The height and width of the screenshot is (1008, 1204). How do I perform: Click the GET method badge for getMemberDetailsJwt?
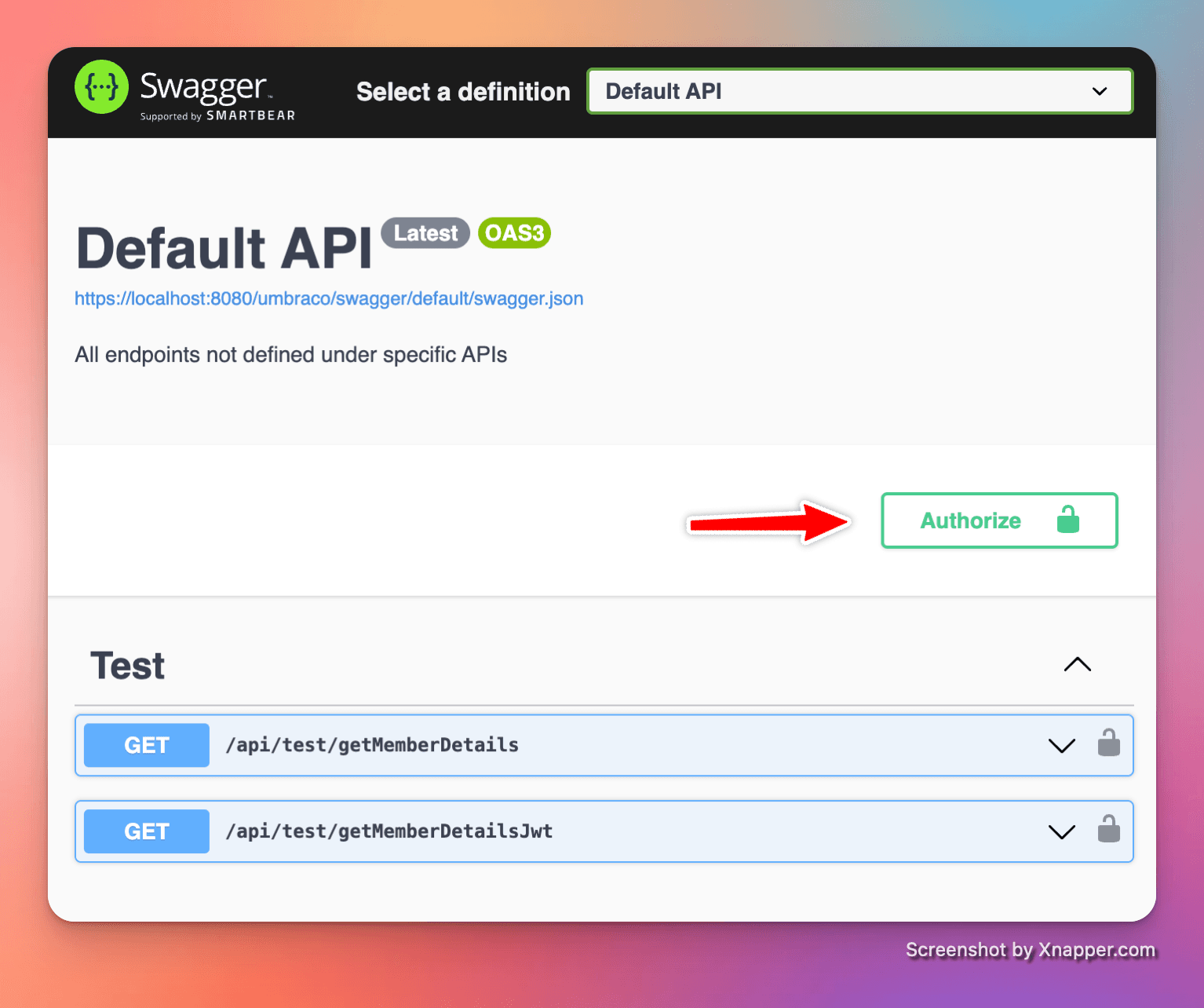[x=146, y=831]
